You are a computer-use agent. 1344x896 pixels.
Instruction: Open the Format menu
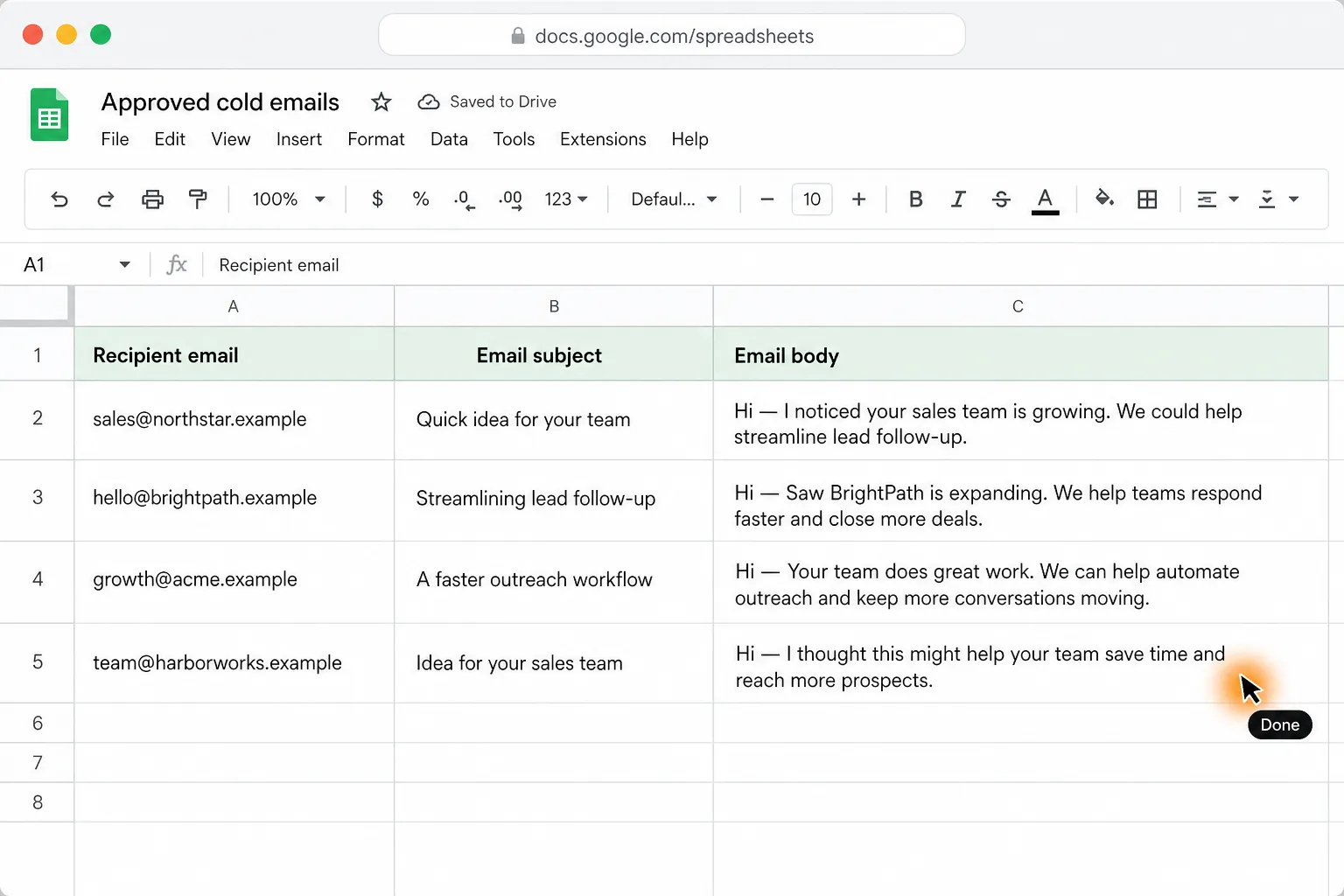tap(376, 139)
